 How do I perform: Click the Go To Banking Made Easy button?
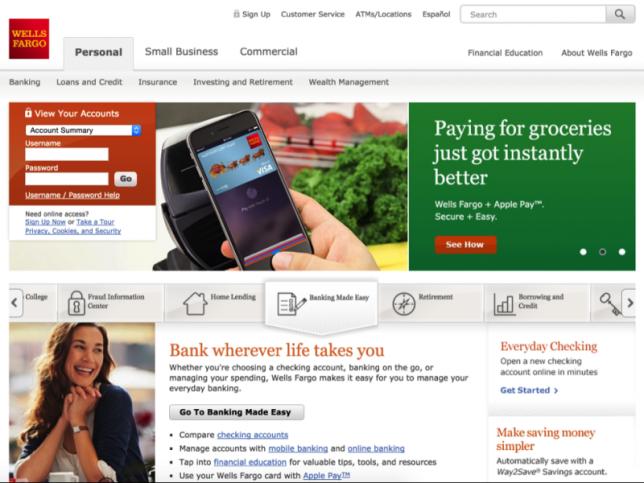[x=237, y=412]
